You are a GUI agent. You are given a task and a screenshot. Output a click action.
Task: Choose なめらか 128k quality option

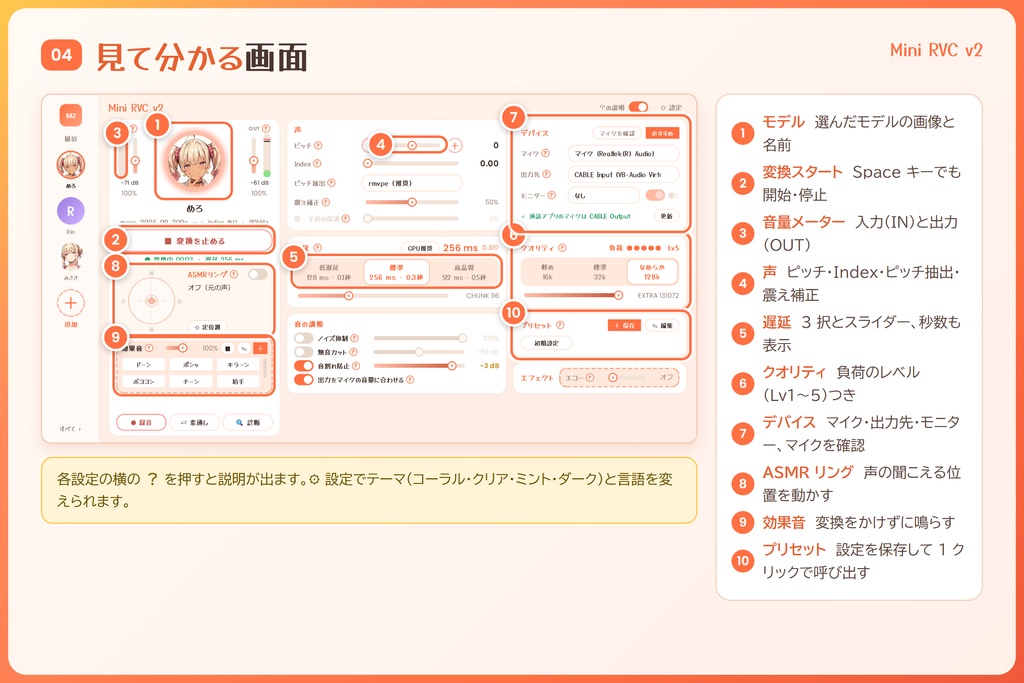tap(652, 272)
